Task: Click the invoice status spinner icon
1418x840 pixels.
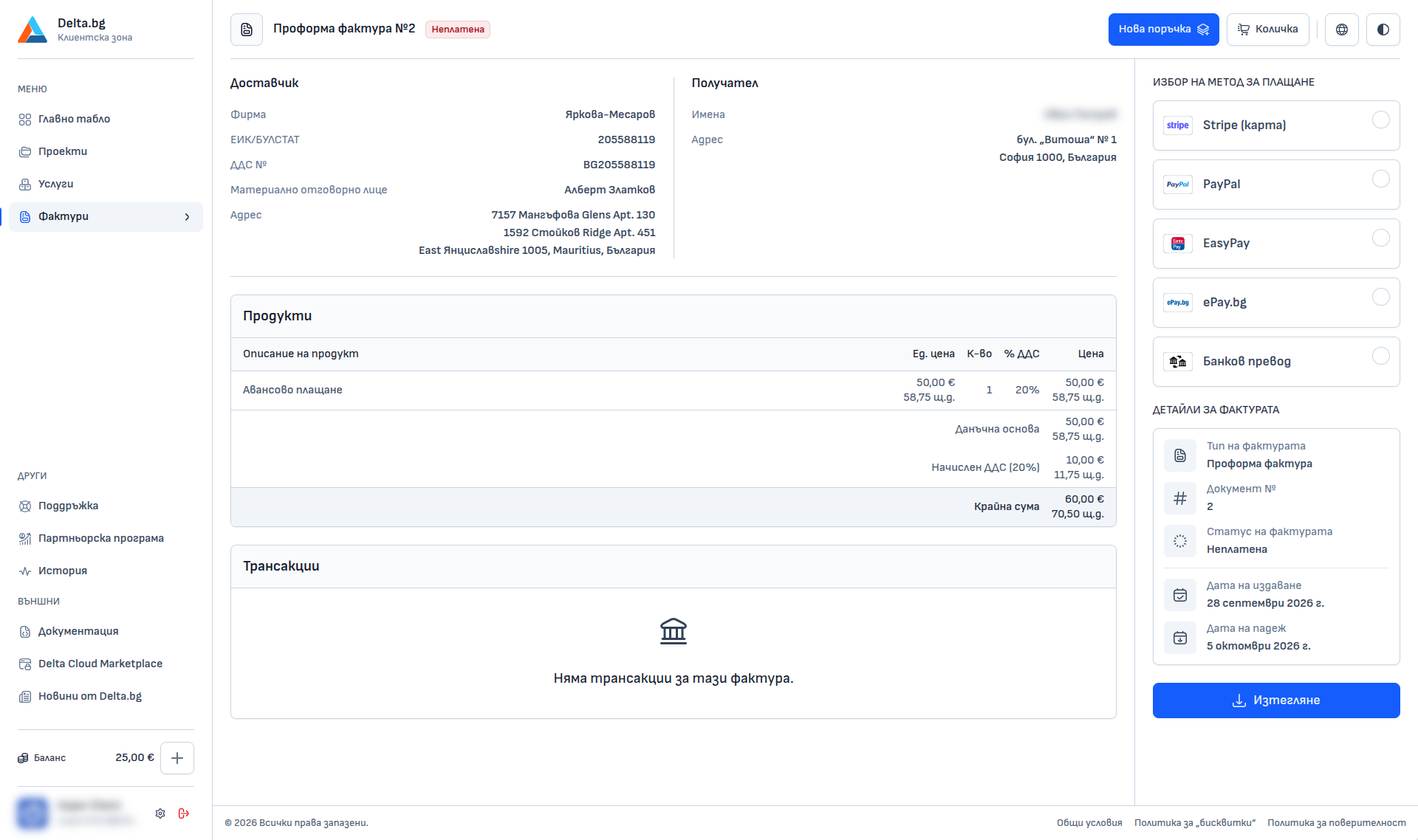Action: click(1180, 541)
